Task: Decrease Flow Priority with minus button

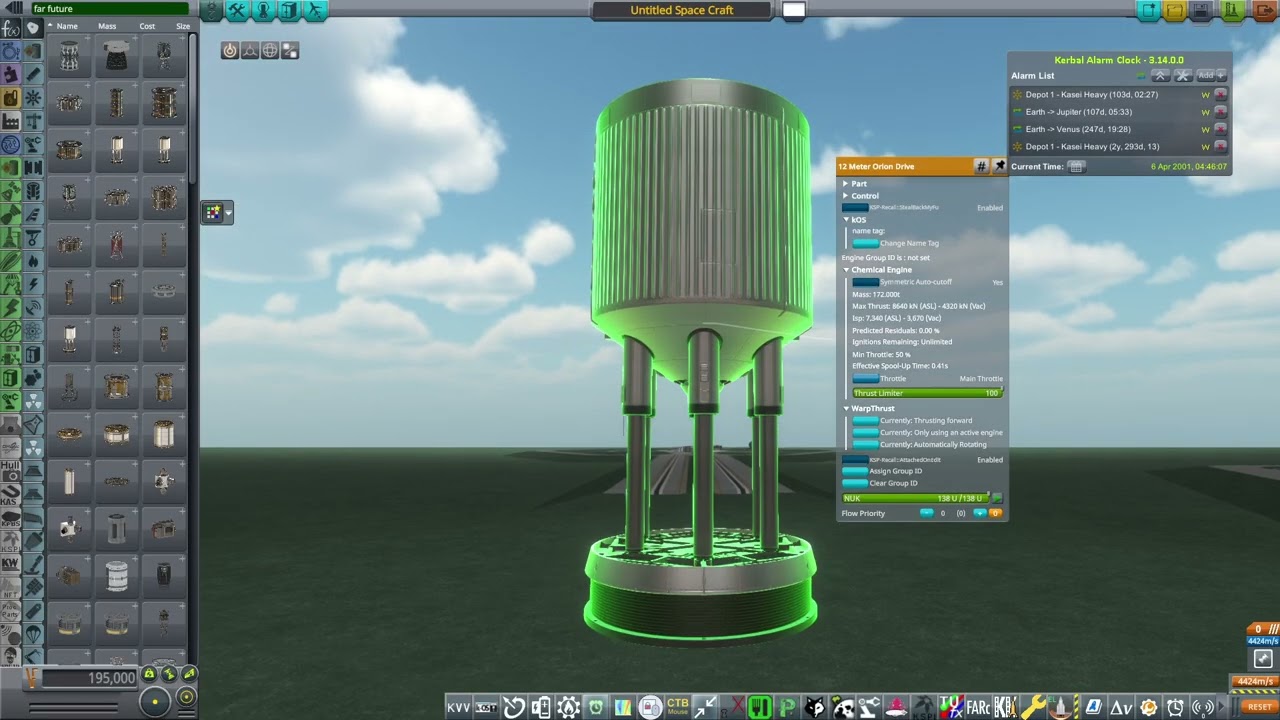Action: (927, 513)
